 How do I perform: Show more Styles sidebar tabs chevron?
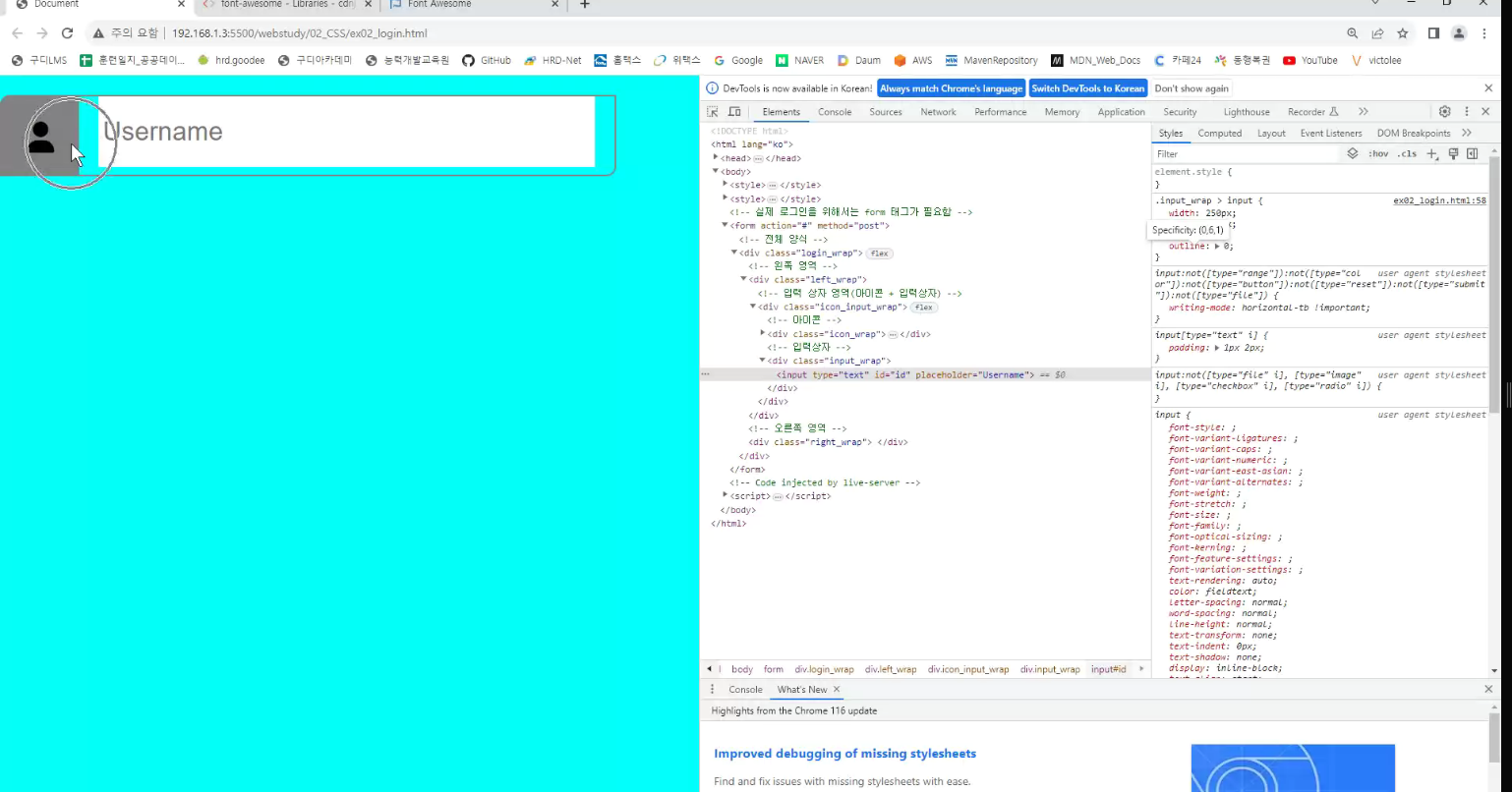tap(1467, 133)
